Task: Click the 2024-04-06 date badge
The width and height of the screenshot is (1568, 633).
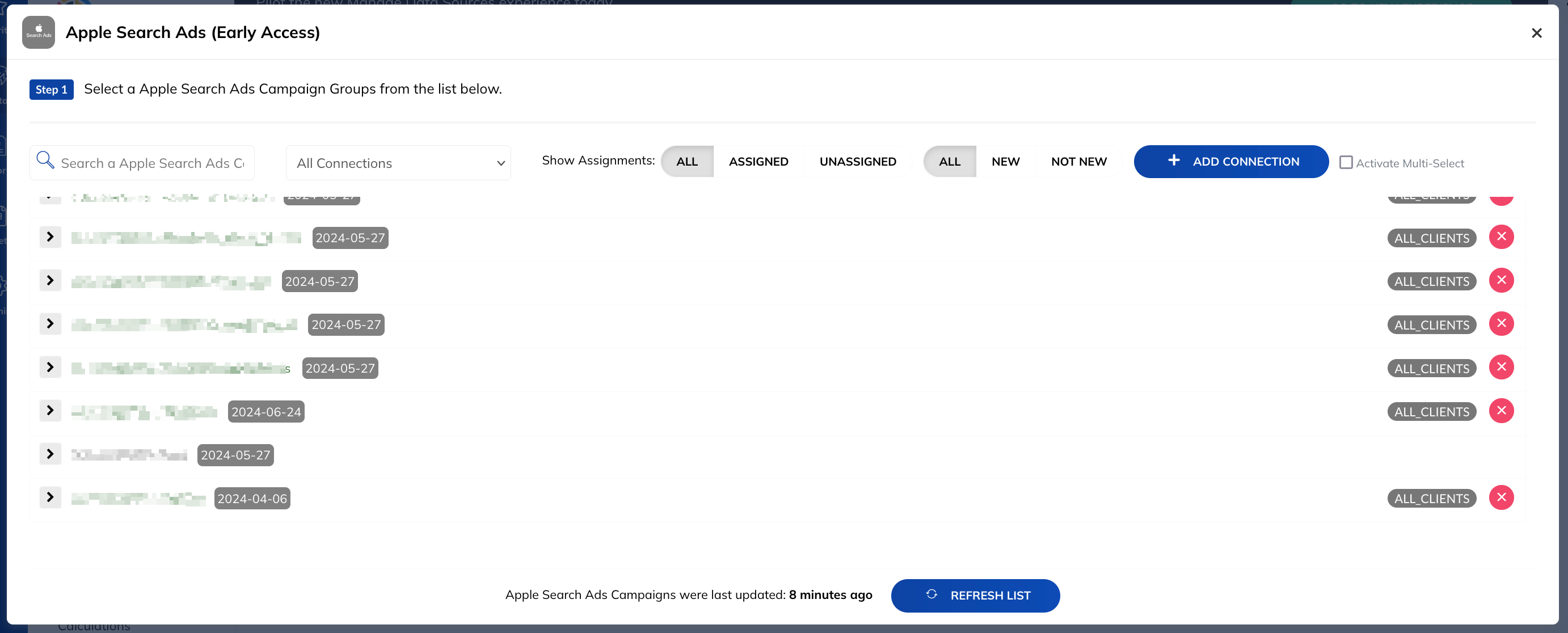Action: coord(252,499)
